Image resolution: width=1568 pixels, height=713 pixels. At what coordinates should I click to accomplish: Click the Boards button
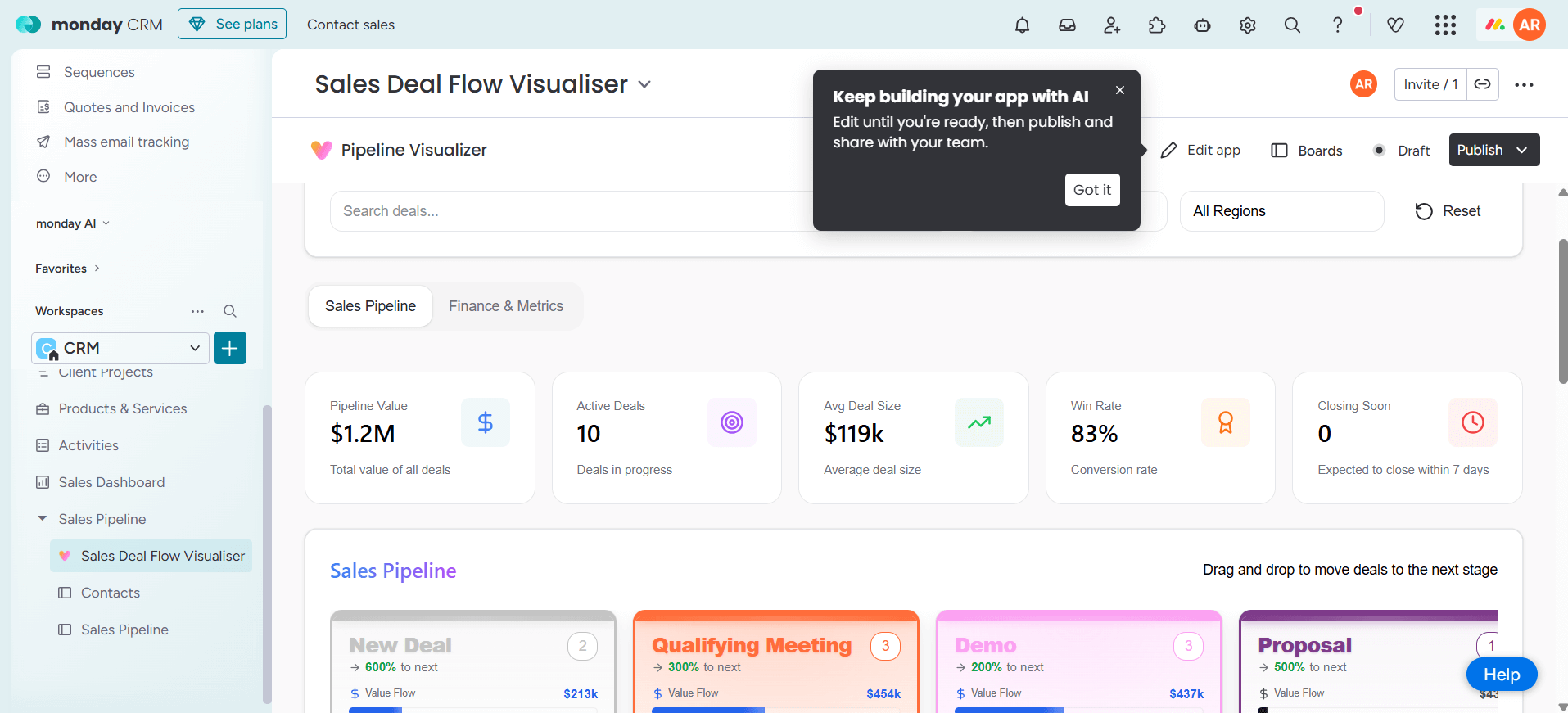click(x=1307, y=151)
